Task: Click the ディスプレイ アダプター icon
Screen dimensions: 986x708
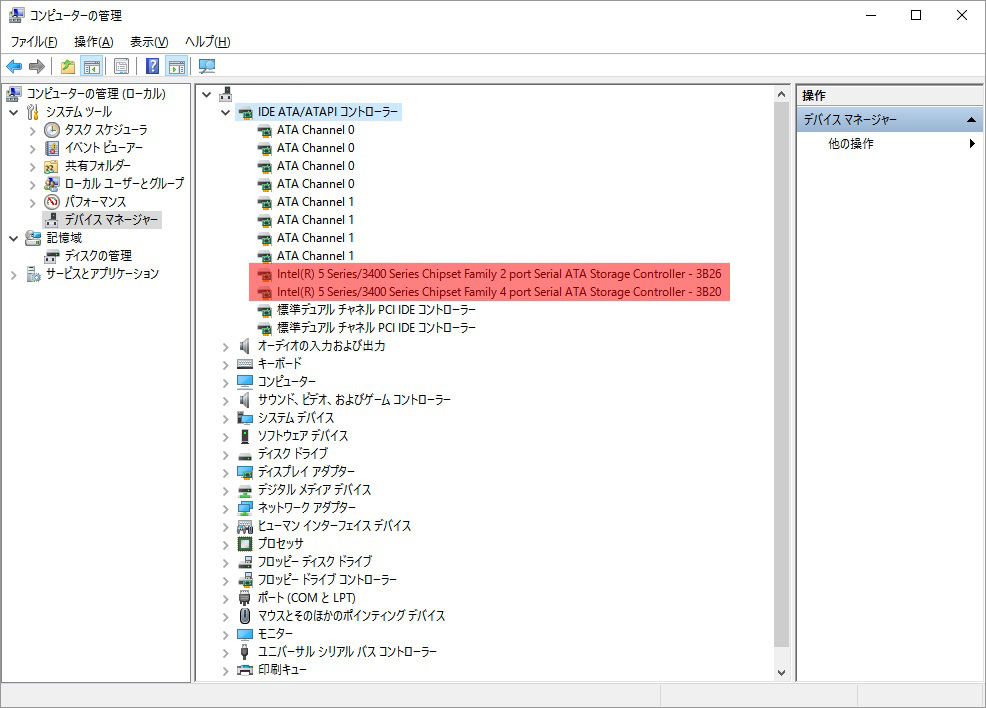Action: 245,472
